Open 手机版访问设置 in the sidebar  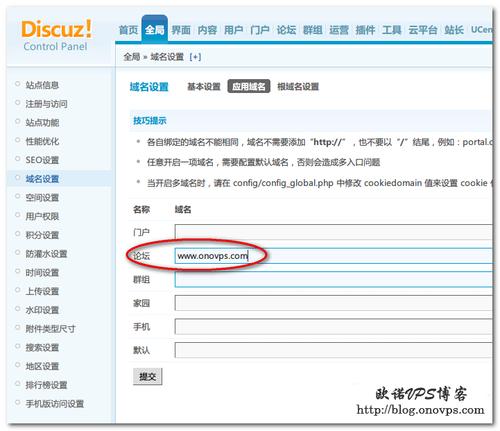[x=55, y=404]
